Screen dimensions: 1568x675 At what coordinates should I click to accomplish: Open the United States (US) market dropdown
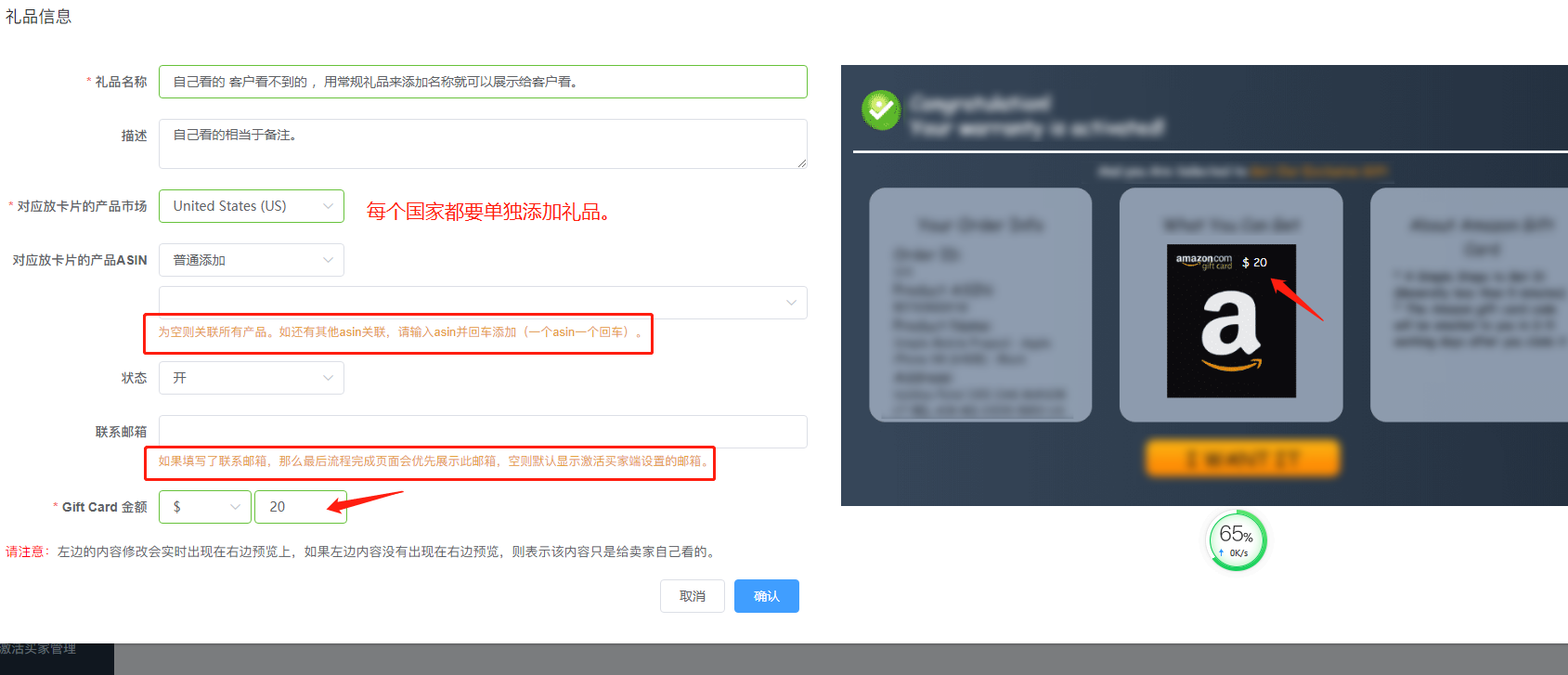252,206
